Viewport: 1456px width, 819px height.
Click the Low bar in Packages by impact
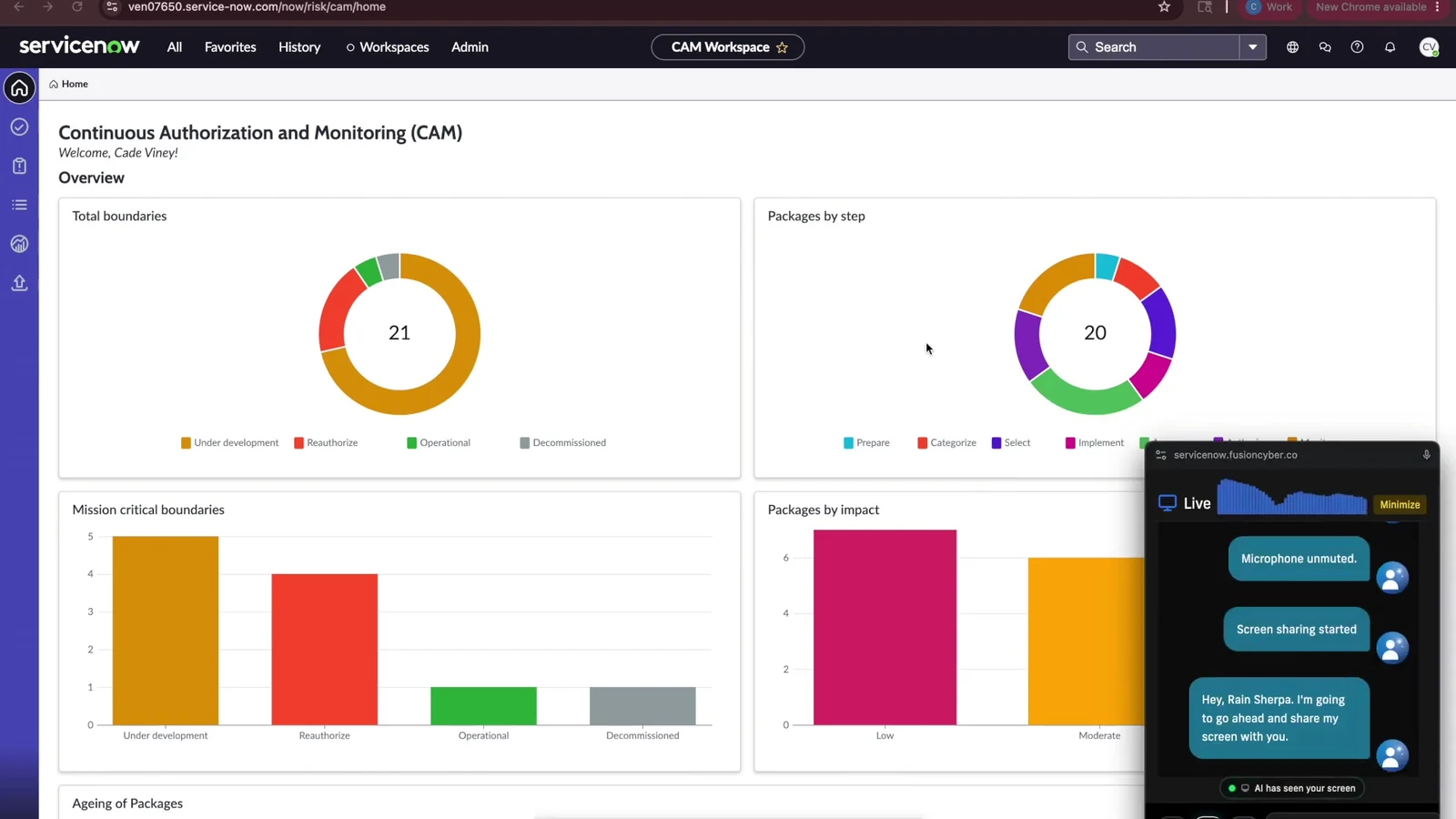[885, 627]
